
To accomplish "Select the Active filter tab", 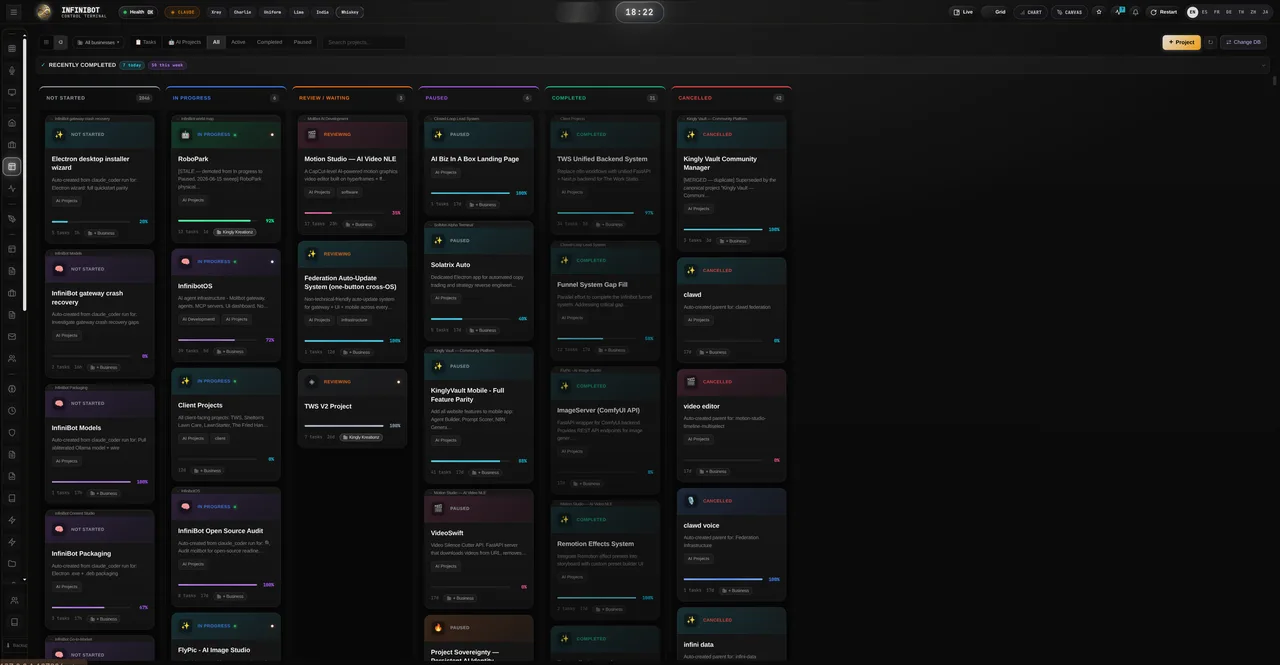I will tap(238, 42).
